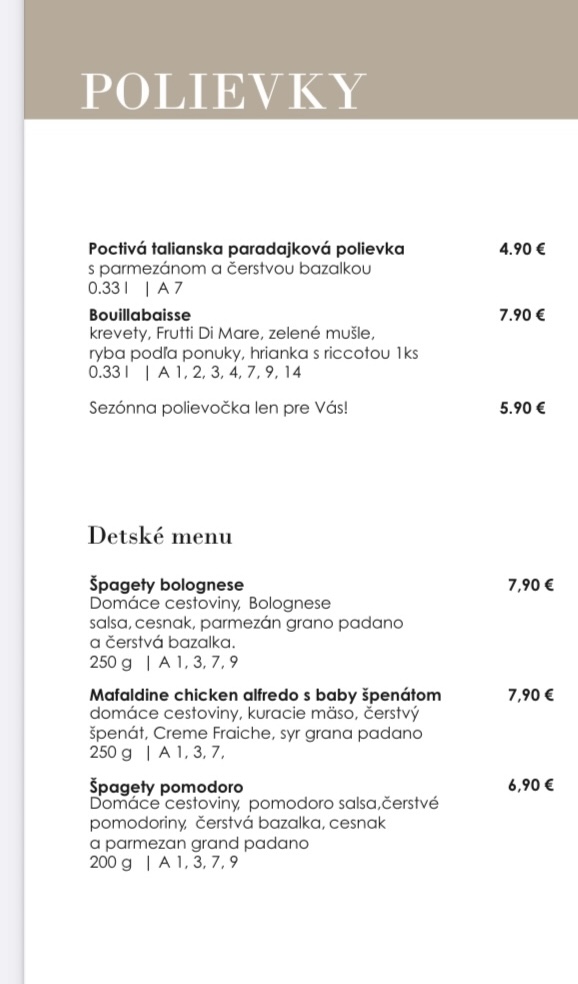Viewport: 578px width, 984px height.
Task: Click the Mafaldine 7,90 € price
Action: coord(530,695)
